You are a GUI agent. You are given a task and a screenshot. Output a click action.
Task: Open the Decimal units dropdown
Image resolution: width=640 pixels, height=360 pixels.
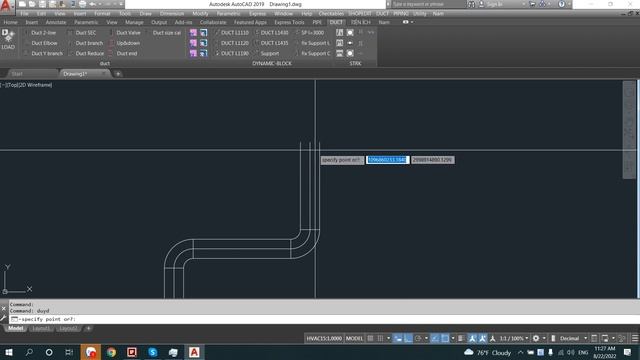[573, 338]
